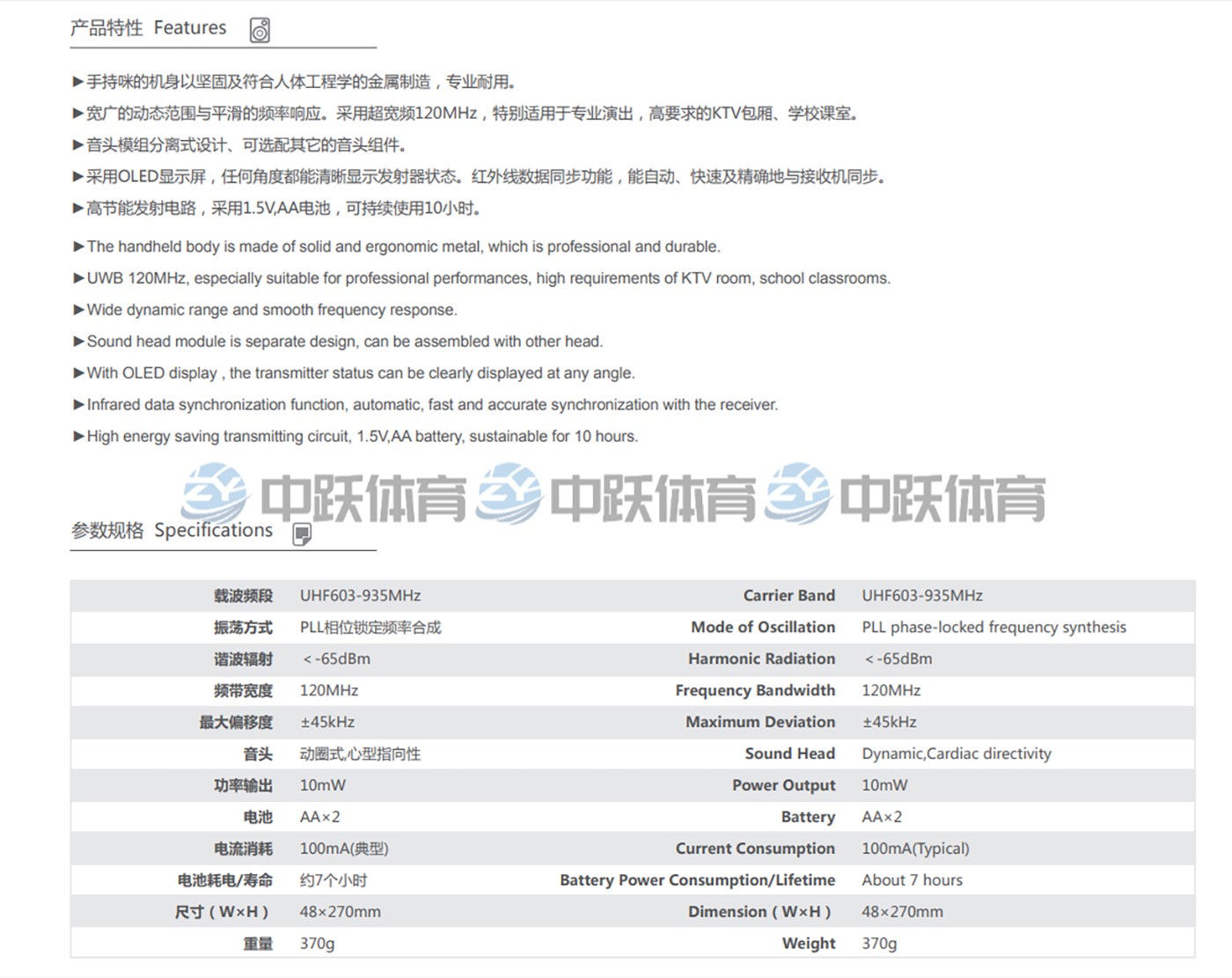Select the '参数规格 Specifications' heading

point(172,531)
